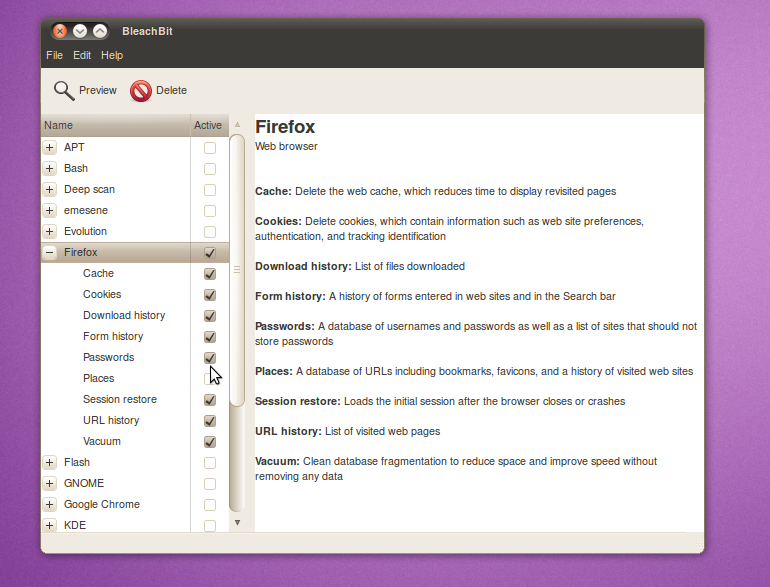Expand the APT tree node
Image resolution: width=770 pixels, height=587 pixels.
coord(49,147)
